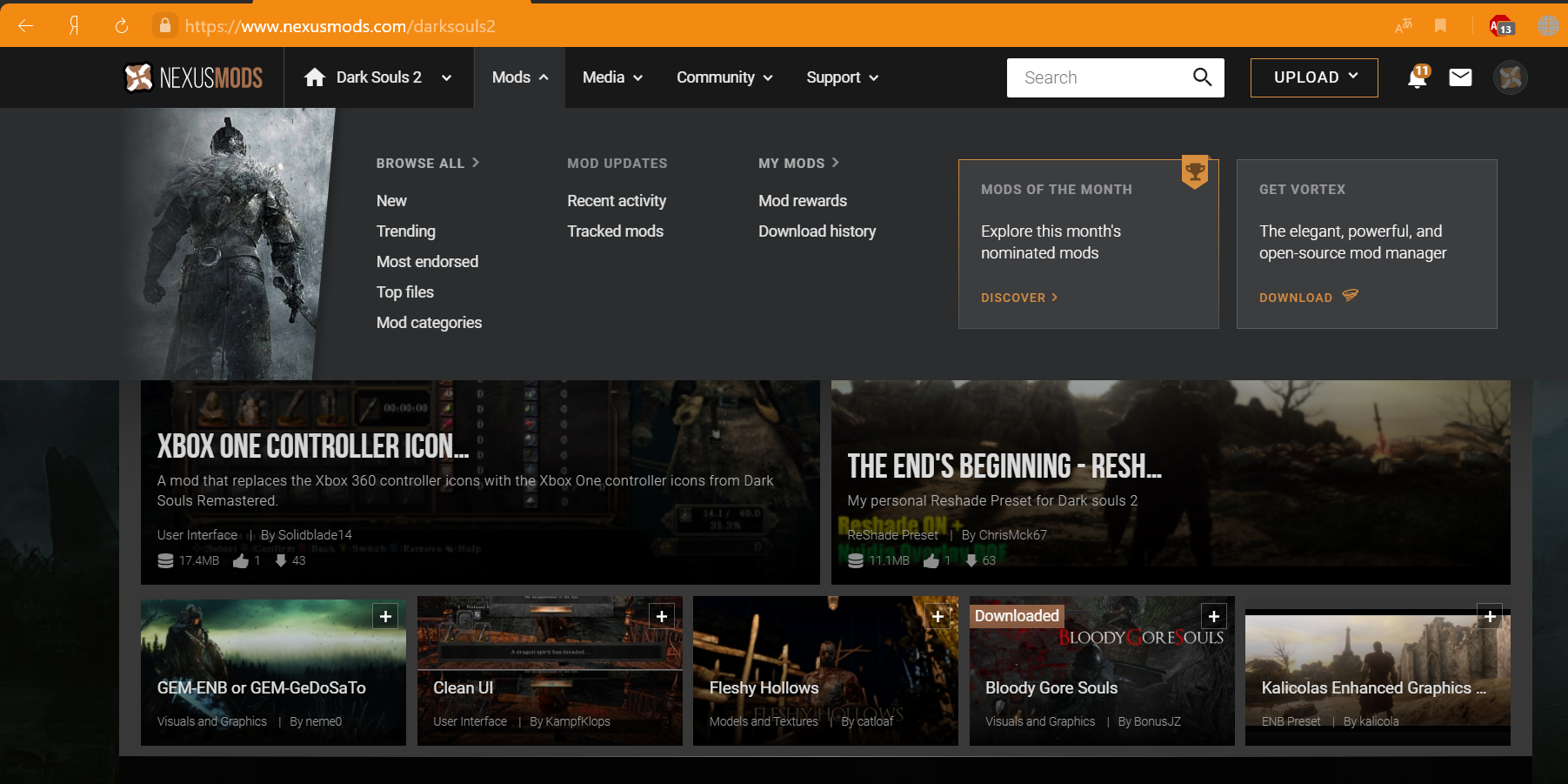Bookmark this page with bookmark icon
The width and height of the screenshot is (1568, 784).
pyautogui.click(x=1440, y=26)
